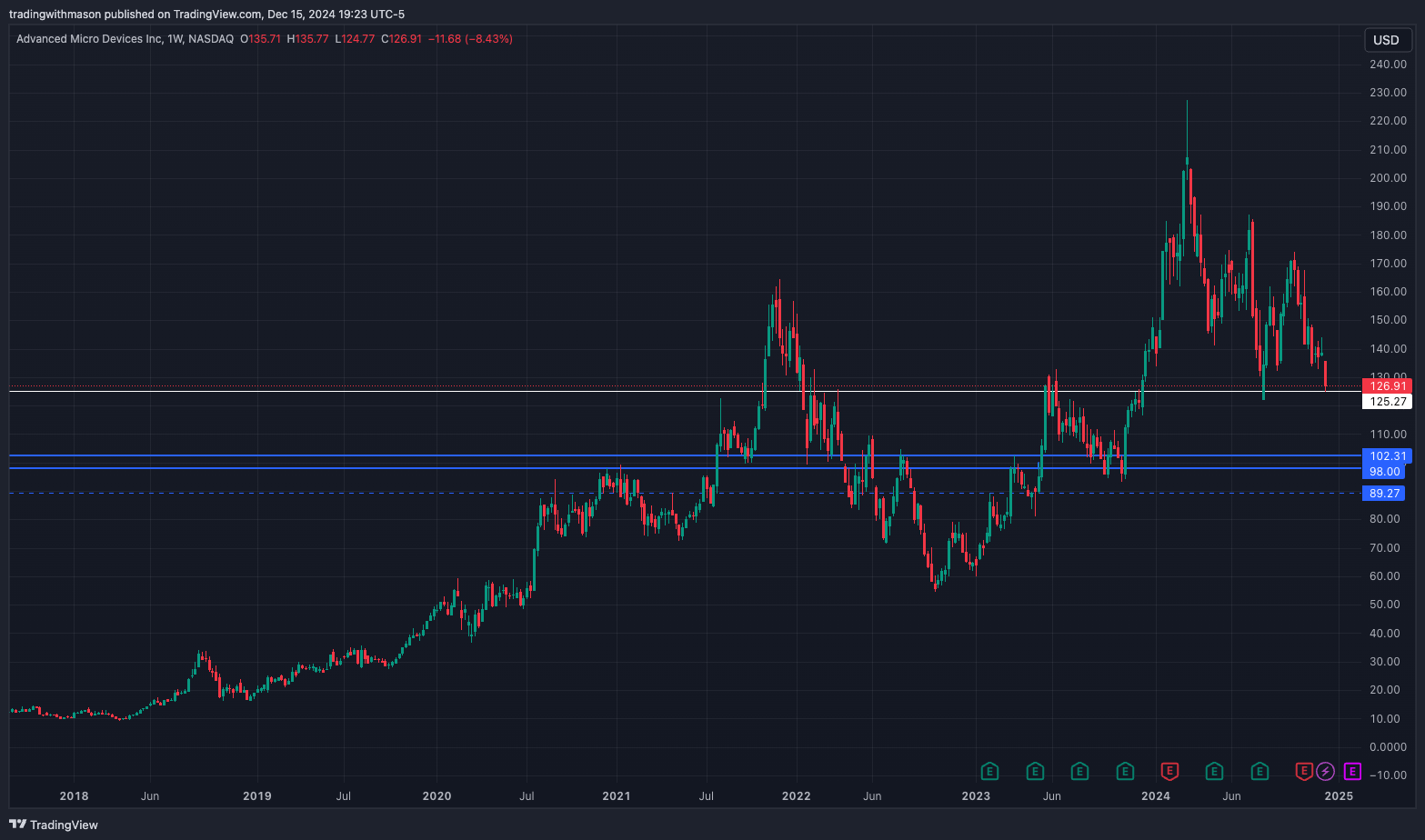Click the −10.00 price axis label
Screen dimensions: 1425x840
(1388, 775)
